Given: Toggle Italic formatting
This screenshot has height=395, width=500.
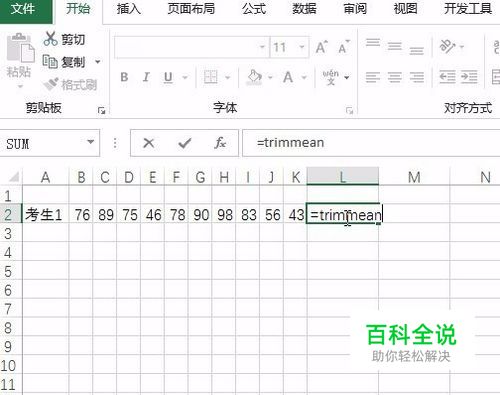Looking at the screenshot, I should click(146, 77).
